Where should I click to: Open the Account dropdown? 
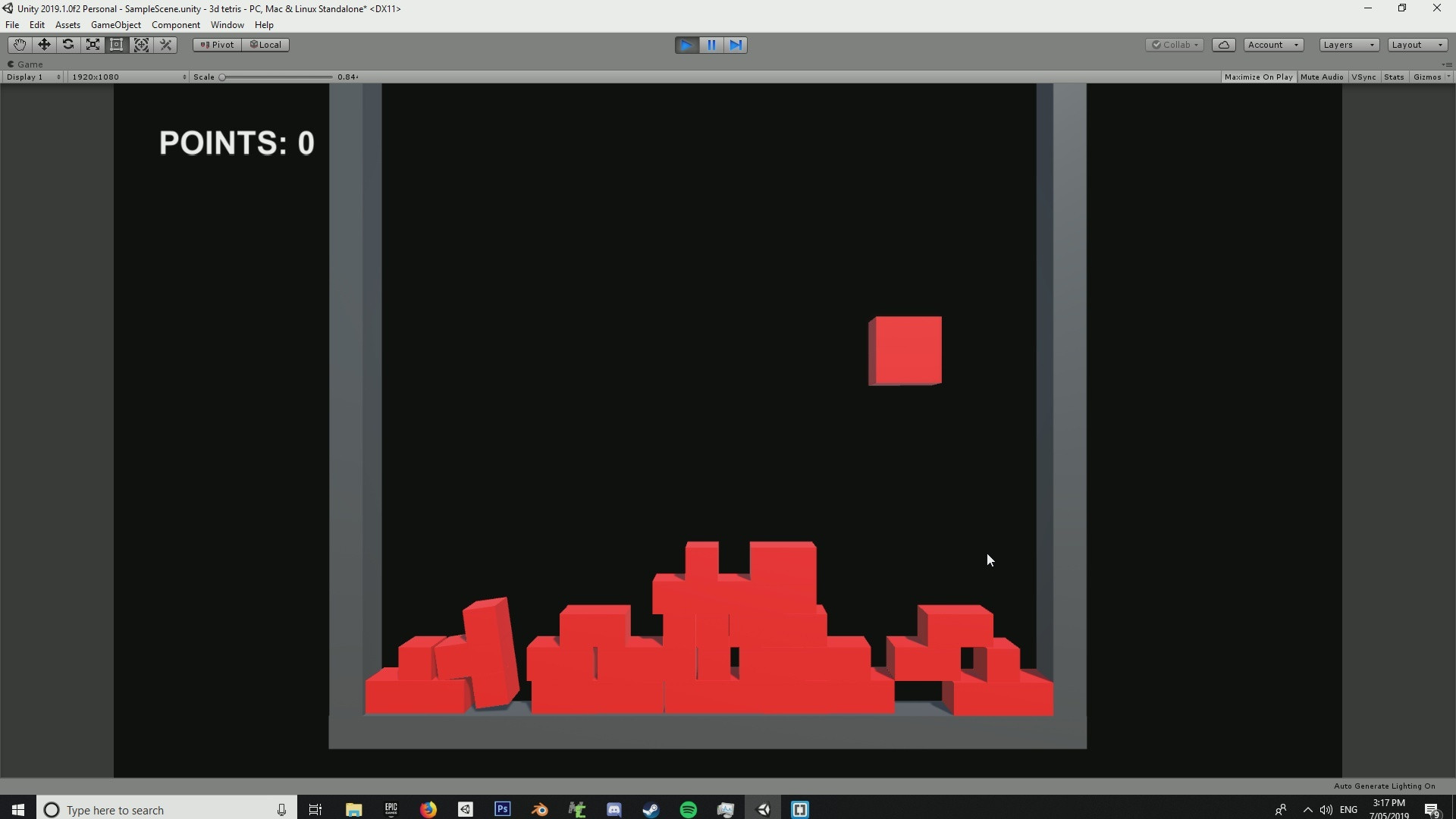[x=1273, y=45]
